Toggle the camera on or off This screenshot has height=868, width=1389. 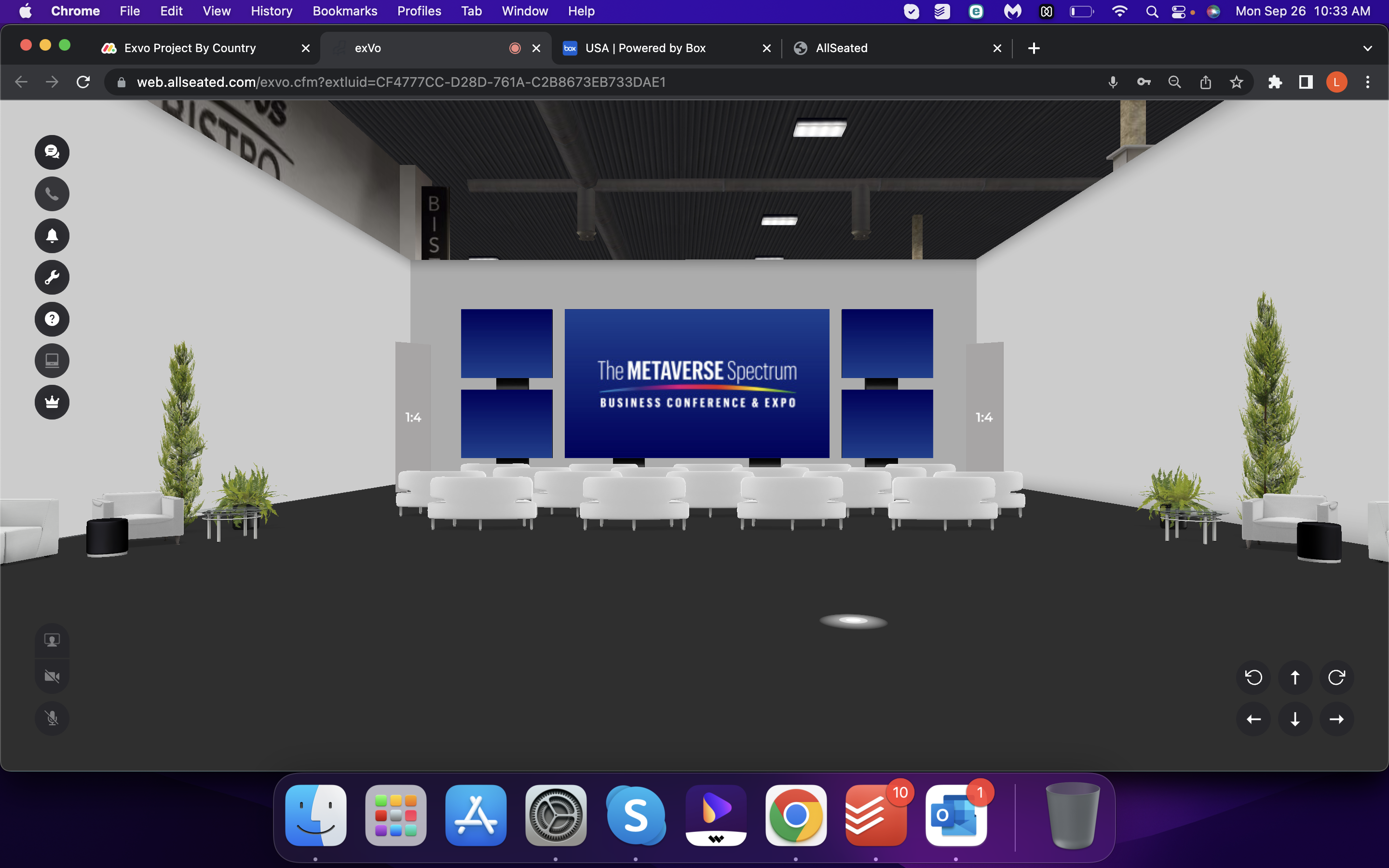(x=52, y=677)
